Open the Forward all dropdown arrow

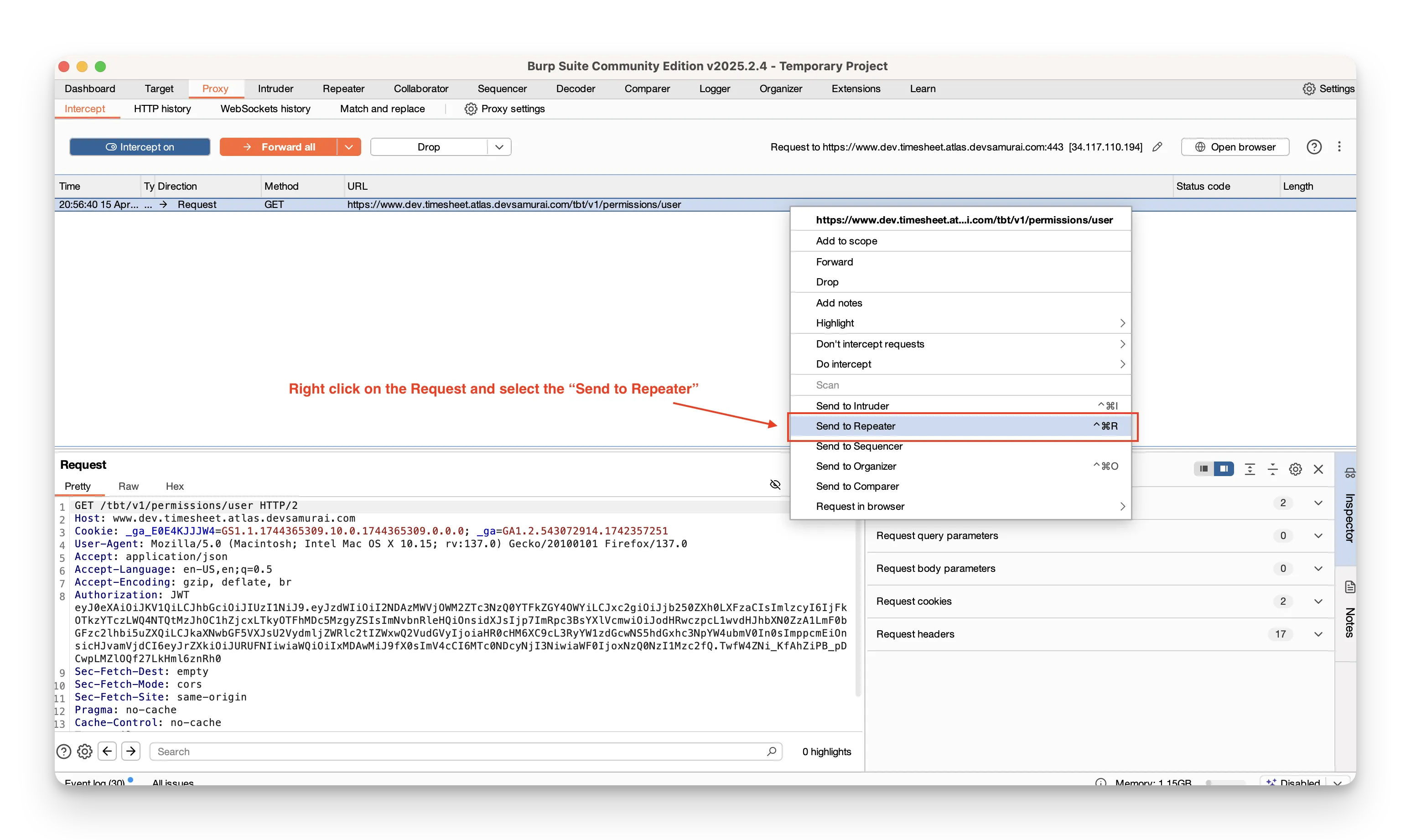click(349, 147)
